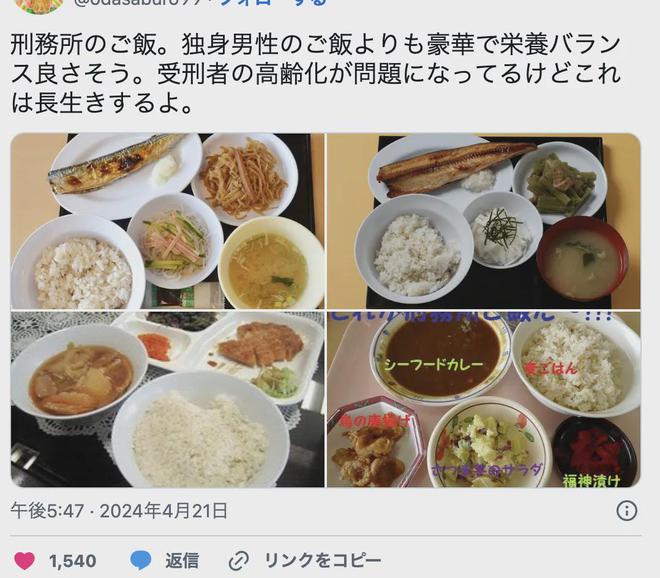Click the フォローする follow link
This screenshot has width=660, height=578.
(274, 3)
